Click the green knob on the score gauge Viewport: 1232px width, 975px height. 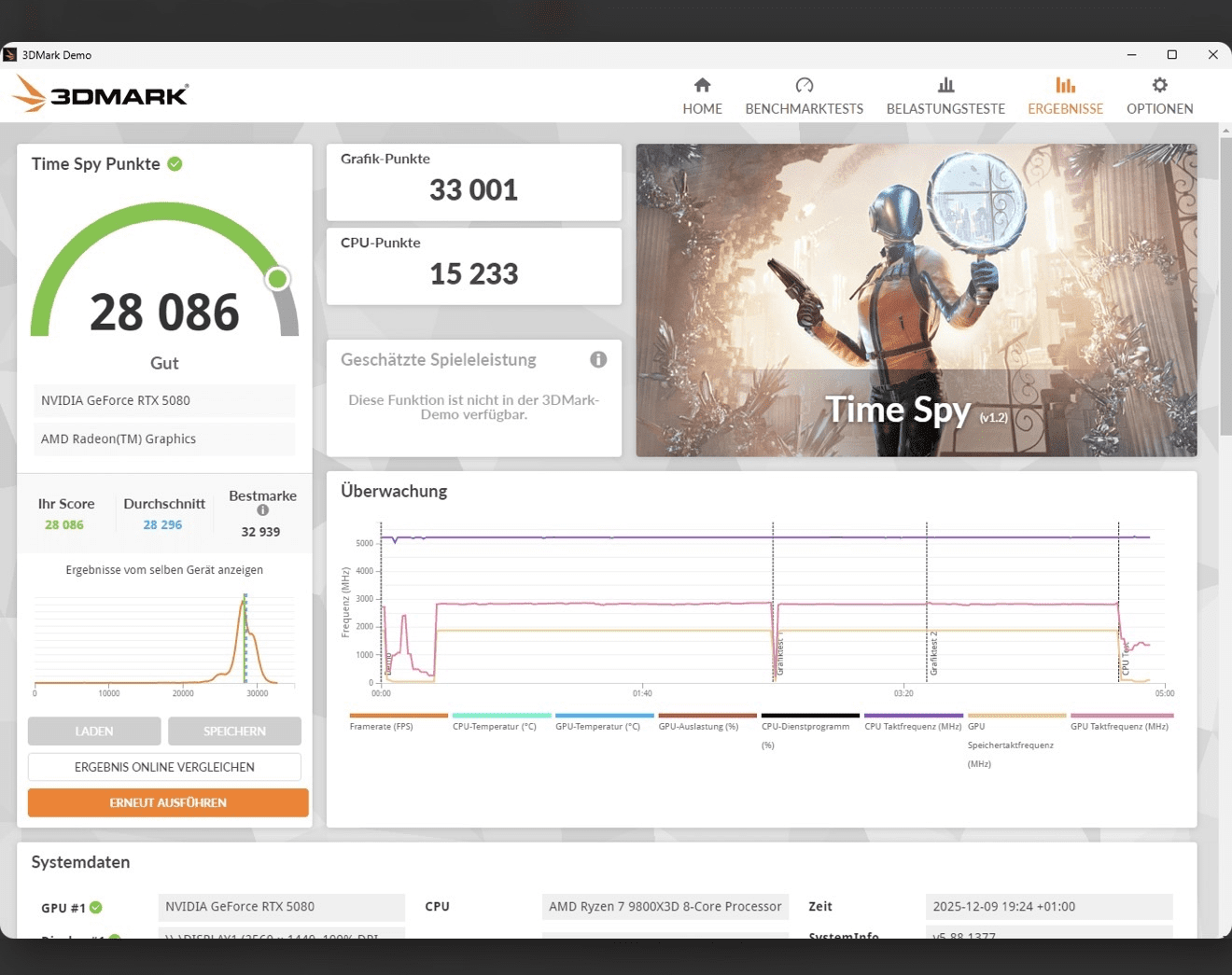tap(277, 279)
